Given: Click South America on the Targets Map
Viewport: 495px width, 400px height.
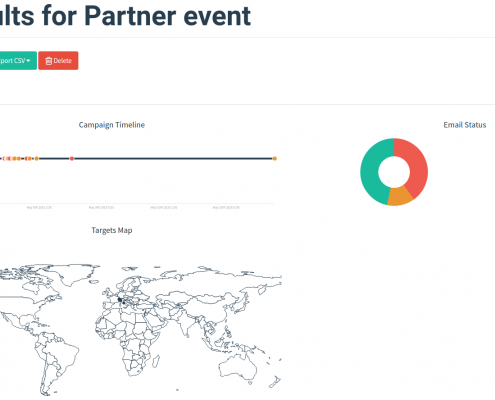Looking at the screenshot, I should [x=55, y=357].
